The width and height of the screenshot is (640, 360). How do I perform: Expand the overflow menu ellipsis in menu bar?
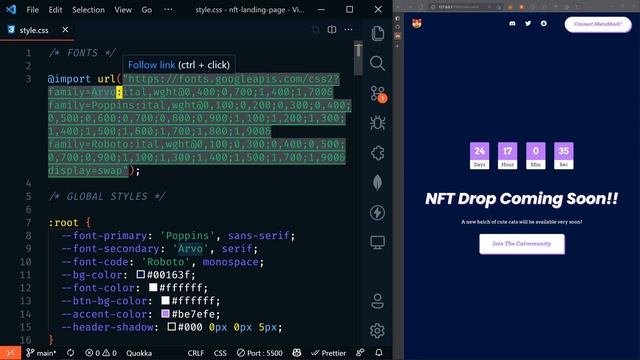coord(168,10)
